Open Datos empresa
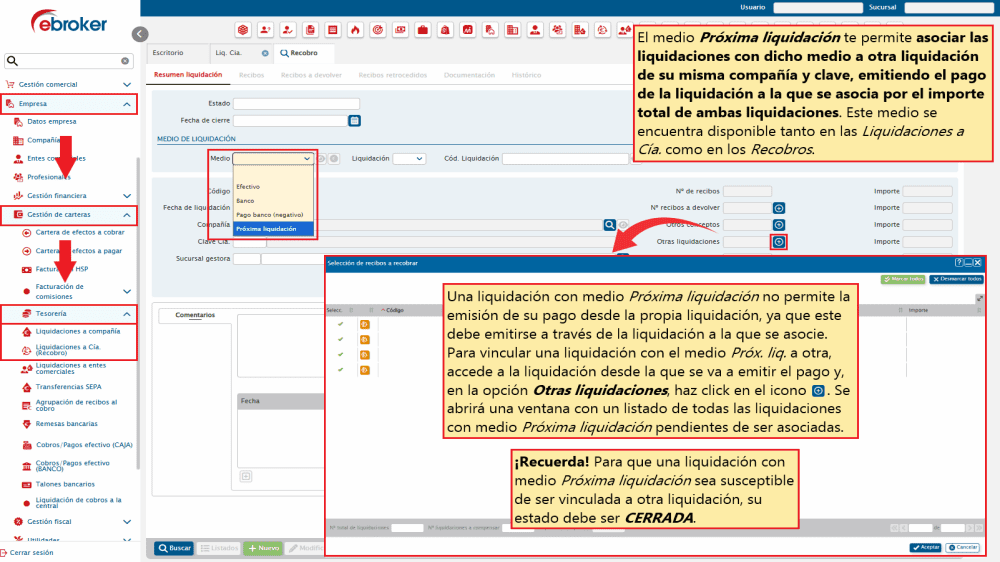Image resolution: width=1000 pixels, height=562 pixels. 52,122
